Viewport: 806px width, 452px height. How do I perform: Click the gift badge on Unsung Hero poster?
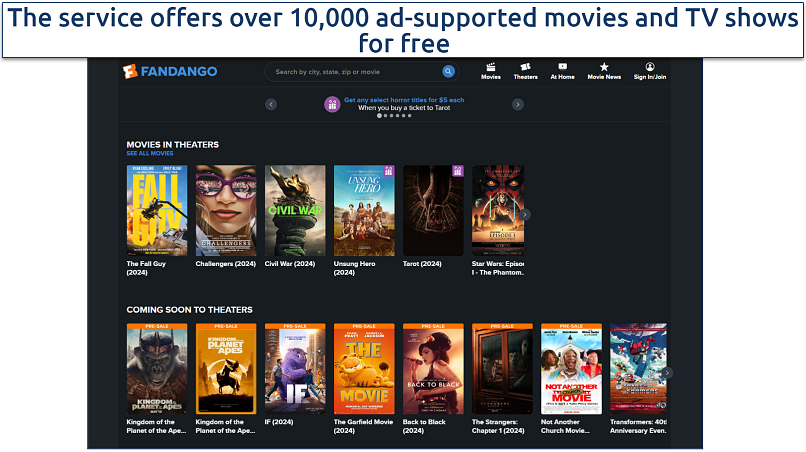389,171
